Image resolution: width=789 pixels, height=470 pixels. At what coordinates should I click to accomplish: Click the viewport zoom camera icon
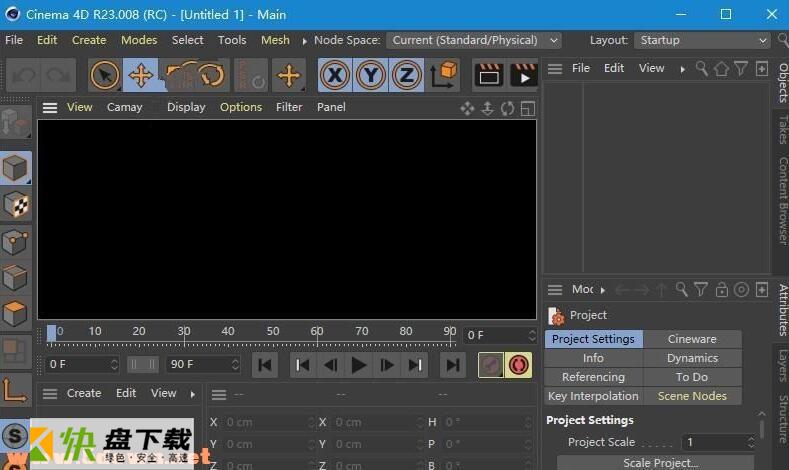[487, 109]
